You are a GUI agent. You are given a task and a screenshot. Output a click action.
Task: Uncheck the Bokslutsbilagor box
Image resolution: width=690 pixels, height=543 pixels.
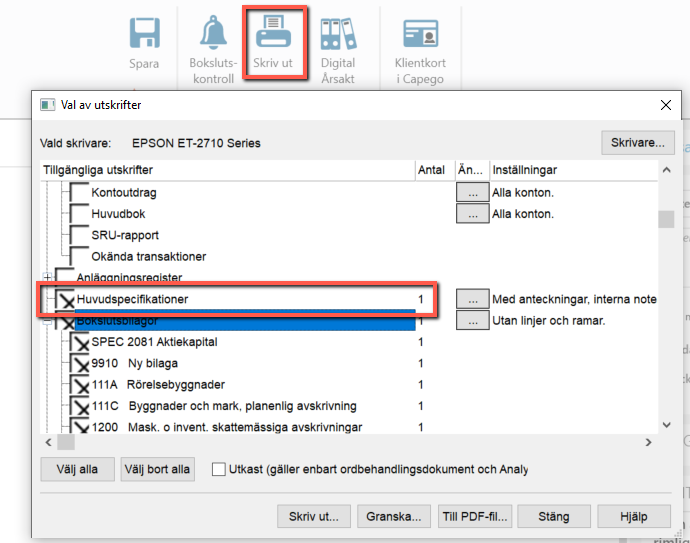[x=65, y=321]
